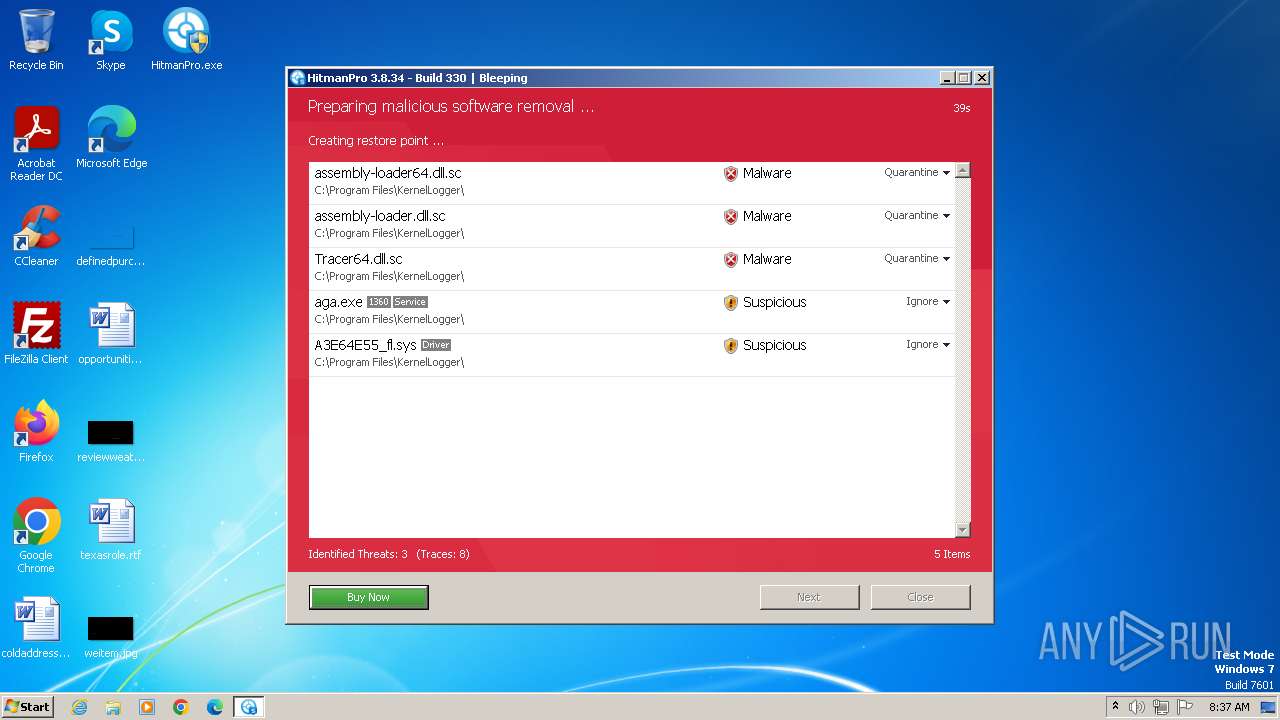The image size is (1280, 720).
Task: Select the HitmanPro.exe desktop icon
Action: pos(186,40)
